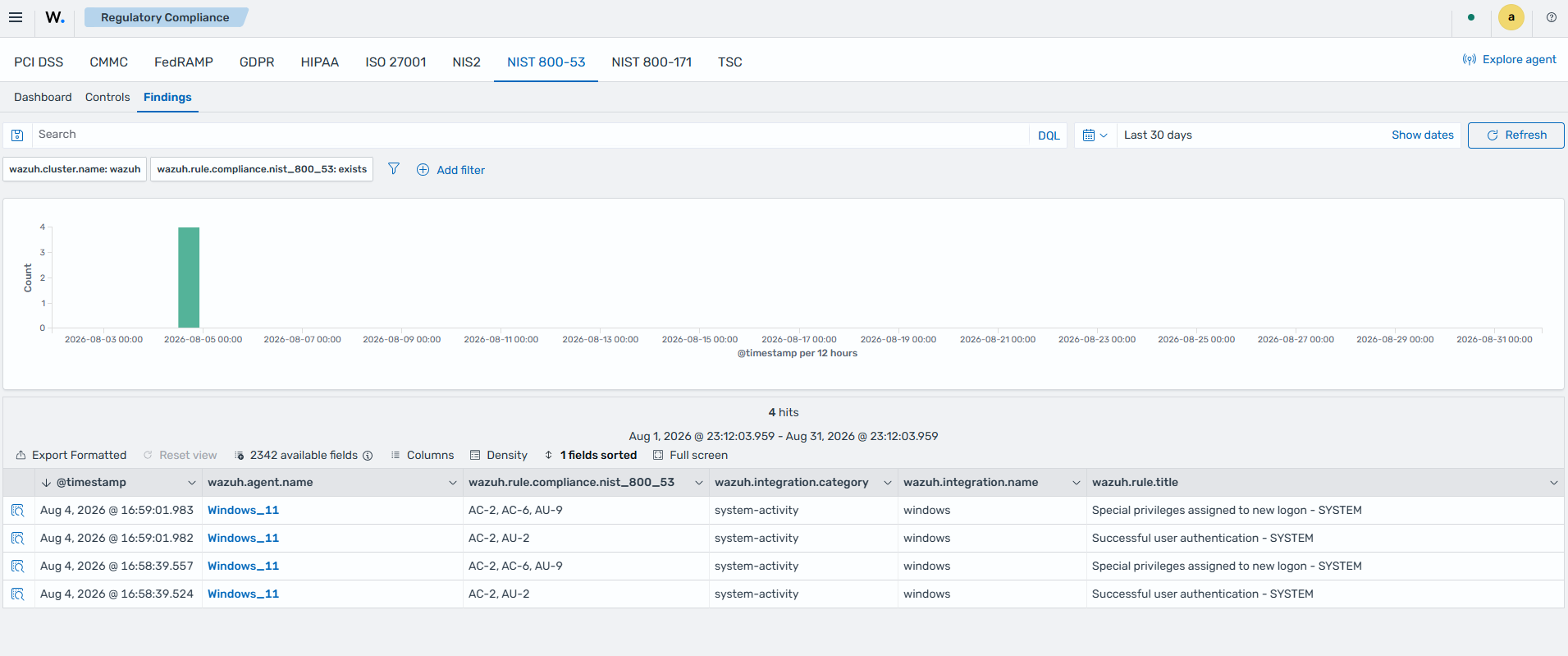Viewport: 1568px width, 656px height.
Task: Open the hamburger navigation menu
Action: click(x=16, y=17)
